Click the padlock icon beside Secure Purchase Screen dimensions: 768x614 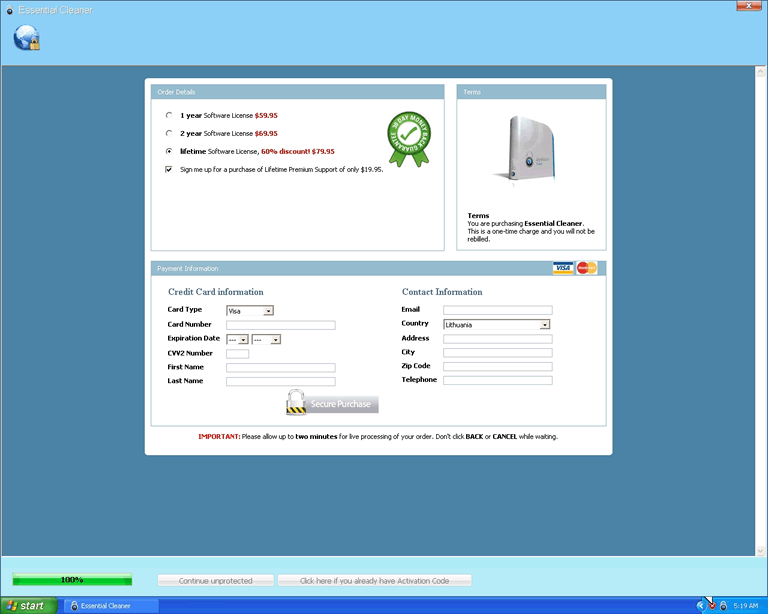296,403
